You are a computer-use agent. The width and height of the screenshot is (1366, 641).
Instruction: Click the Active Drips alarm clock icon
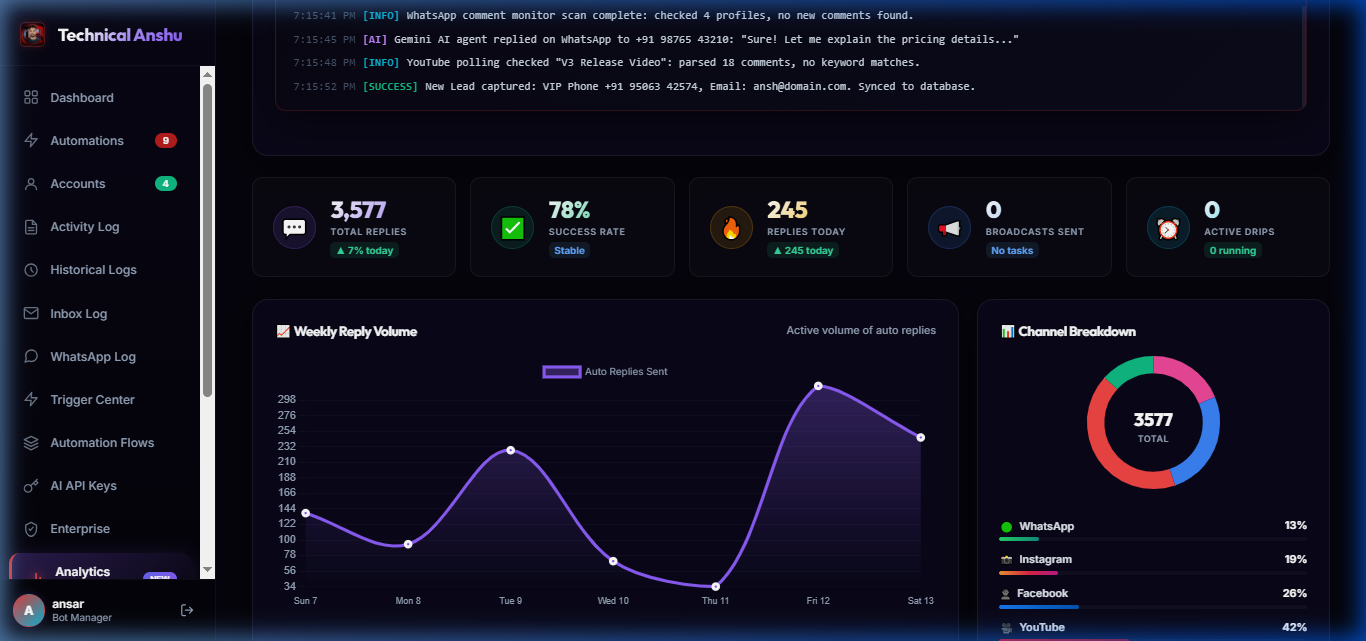click(1168, 227)
